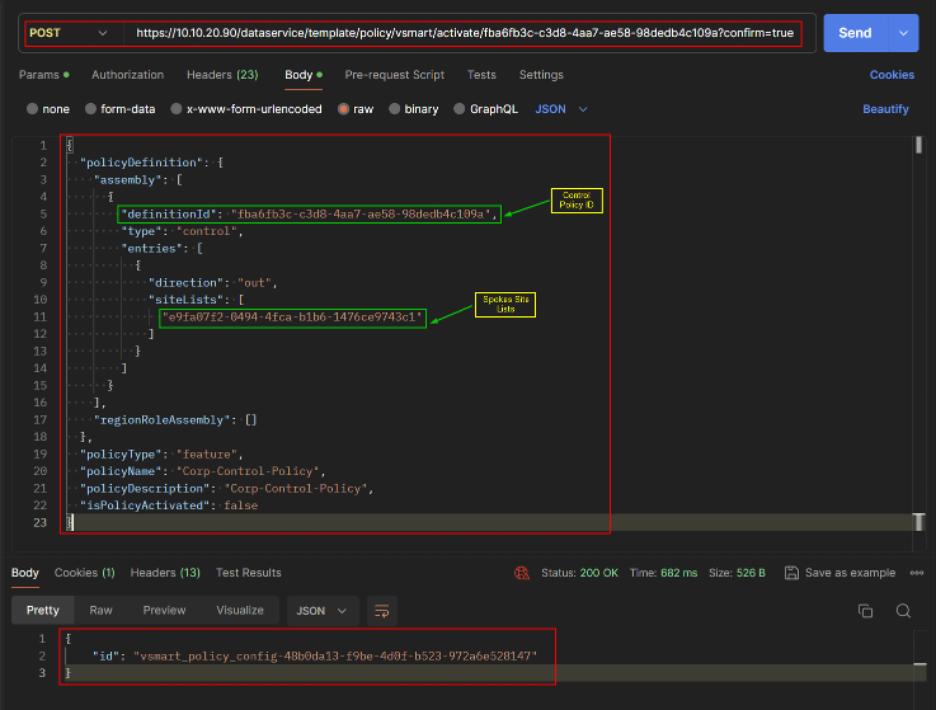
Task: Open the JSON response format dropdown
Action: pos(322,611)
